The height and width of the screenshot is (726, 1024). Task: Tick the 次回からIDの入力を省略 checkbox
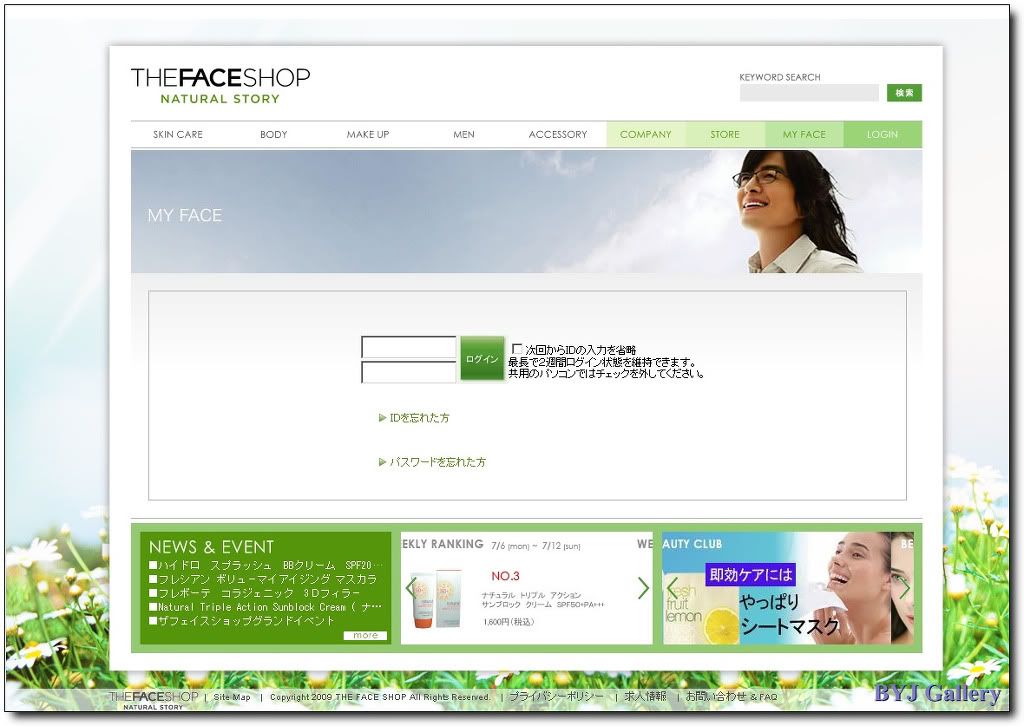(517, 349)
